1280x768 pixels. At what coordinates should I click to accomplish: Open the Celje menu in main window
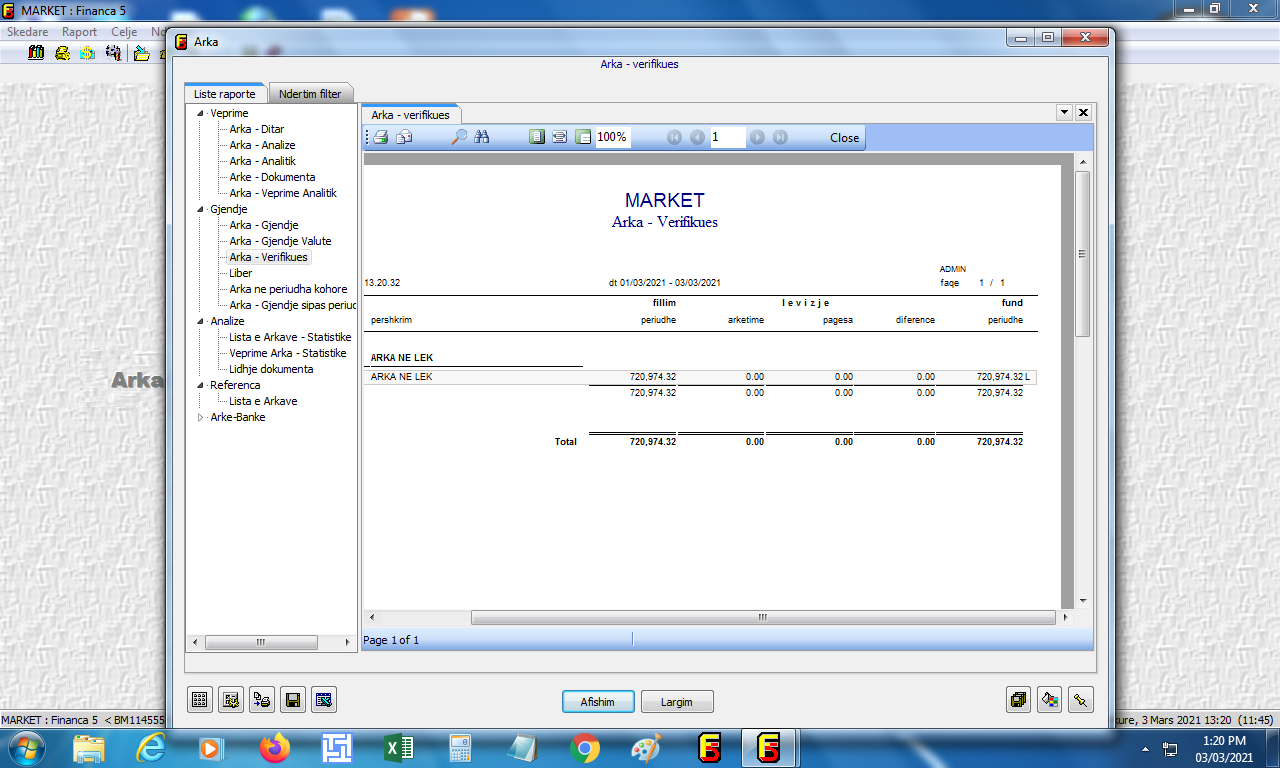125,32
